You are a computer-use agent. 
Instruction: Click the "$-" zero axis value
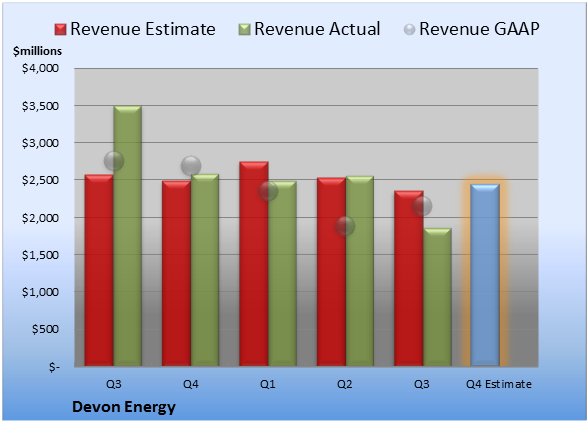[54, 367]
